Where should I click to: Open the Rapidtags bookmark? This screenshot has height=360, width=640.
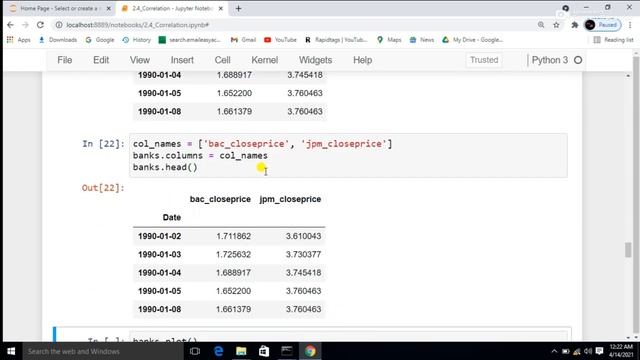click(x=336, y=40)
